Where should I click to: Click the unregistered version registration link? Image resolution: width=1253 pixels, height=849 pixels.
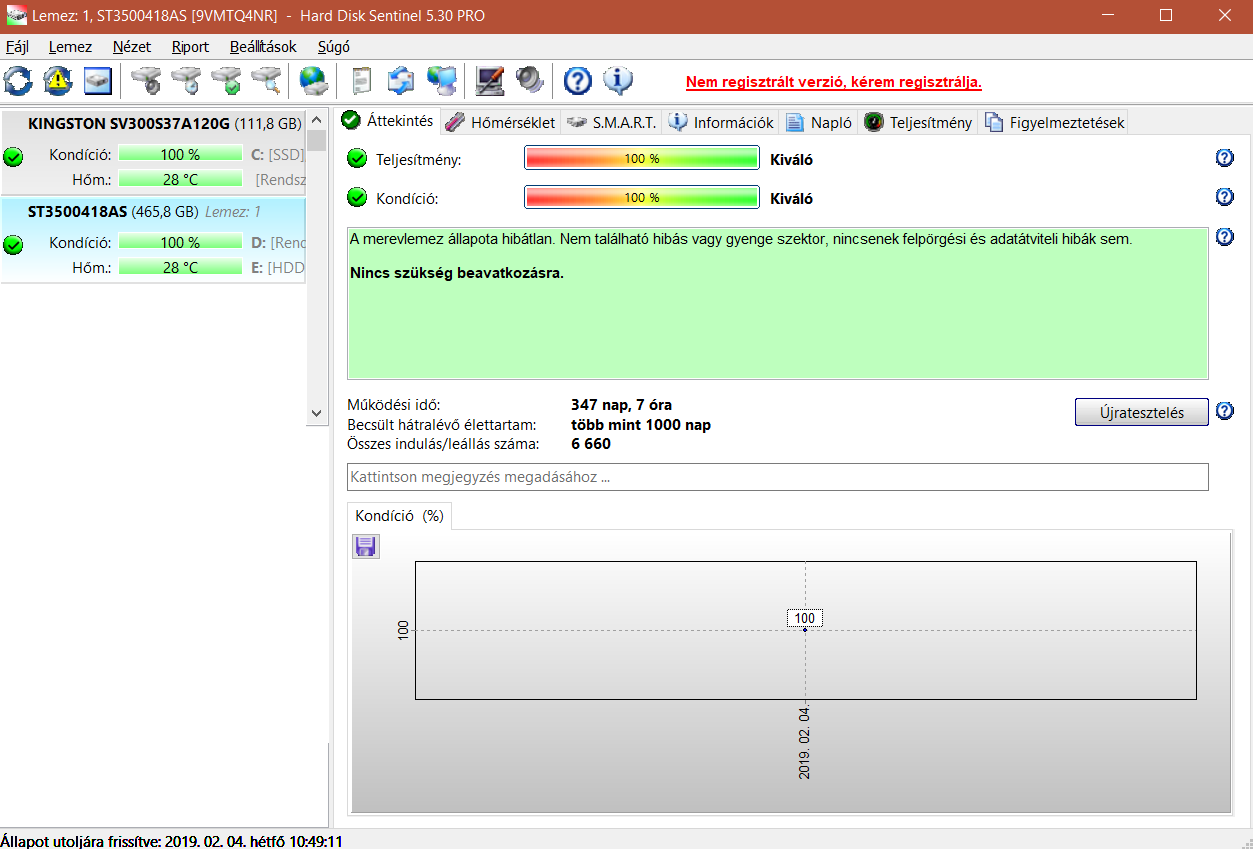pyautogui.click(x=834, y=82)
